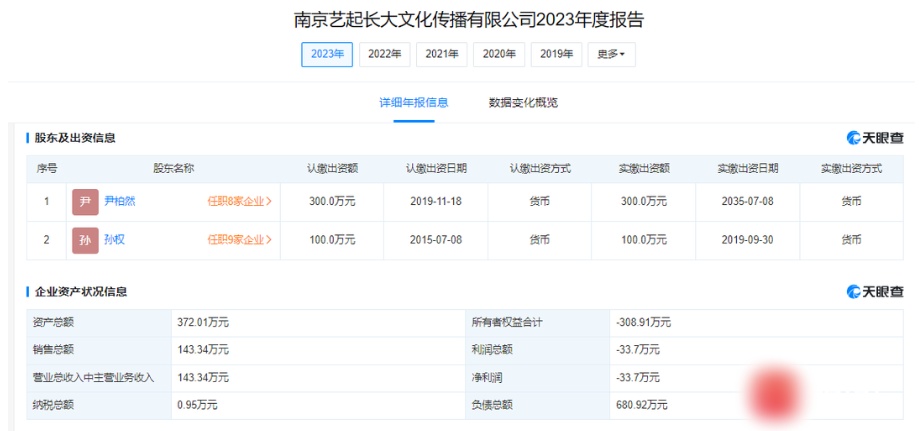Click the 孙 avatar icon

[86, 240]
